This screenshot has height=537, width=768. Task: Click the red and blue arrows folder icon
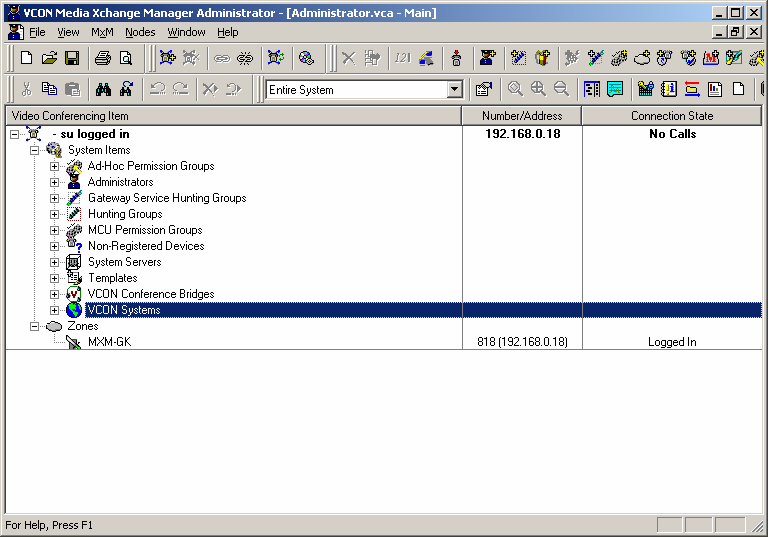tap(692, 89)
